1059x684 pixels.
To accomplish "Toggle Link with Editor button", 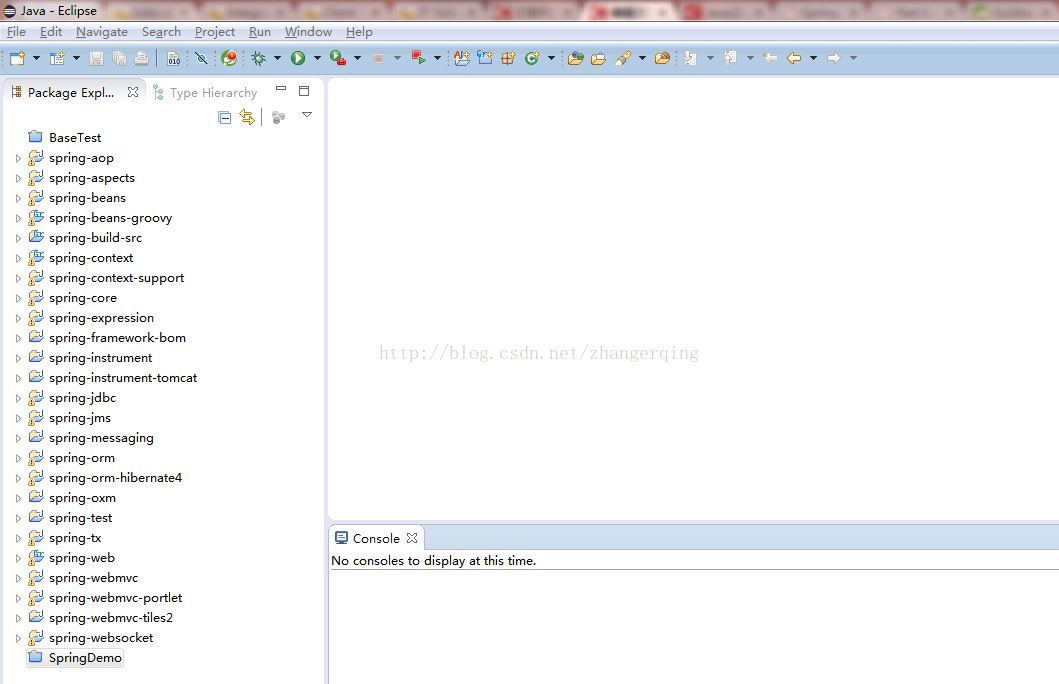I will (x=247, y=117).
